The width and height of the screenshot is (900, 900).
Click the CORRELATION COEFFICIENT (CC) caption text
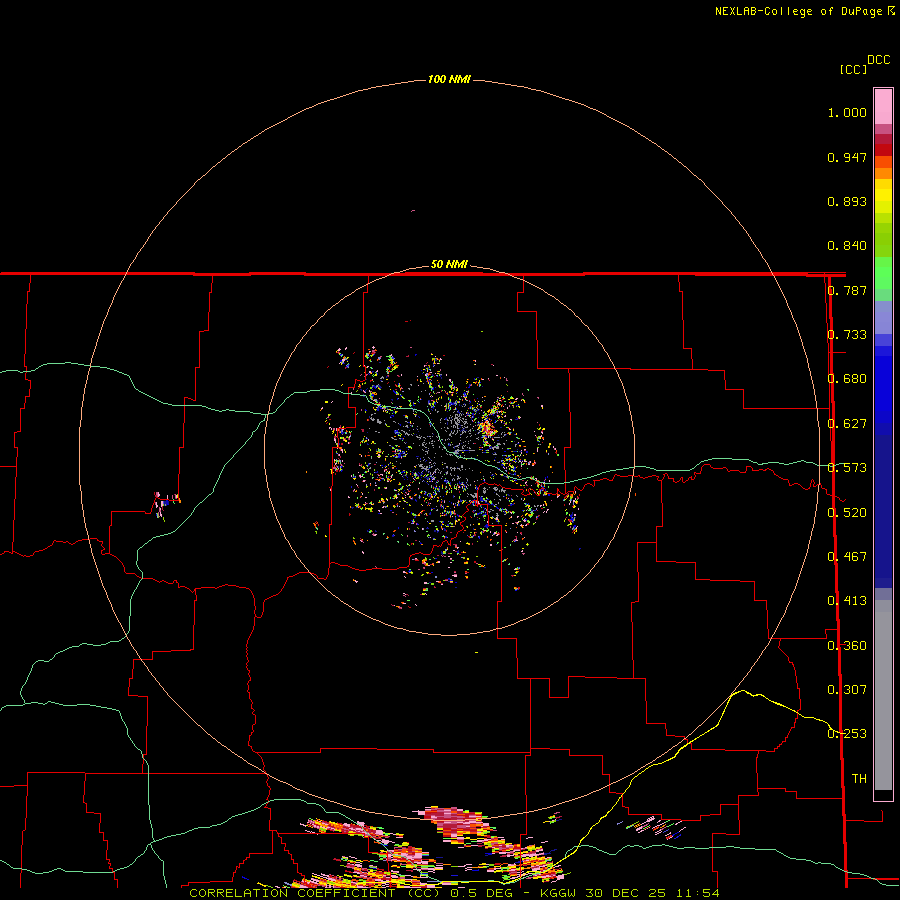315,893
